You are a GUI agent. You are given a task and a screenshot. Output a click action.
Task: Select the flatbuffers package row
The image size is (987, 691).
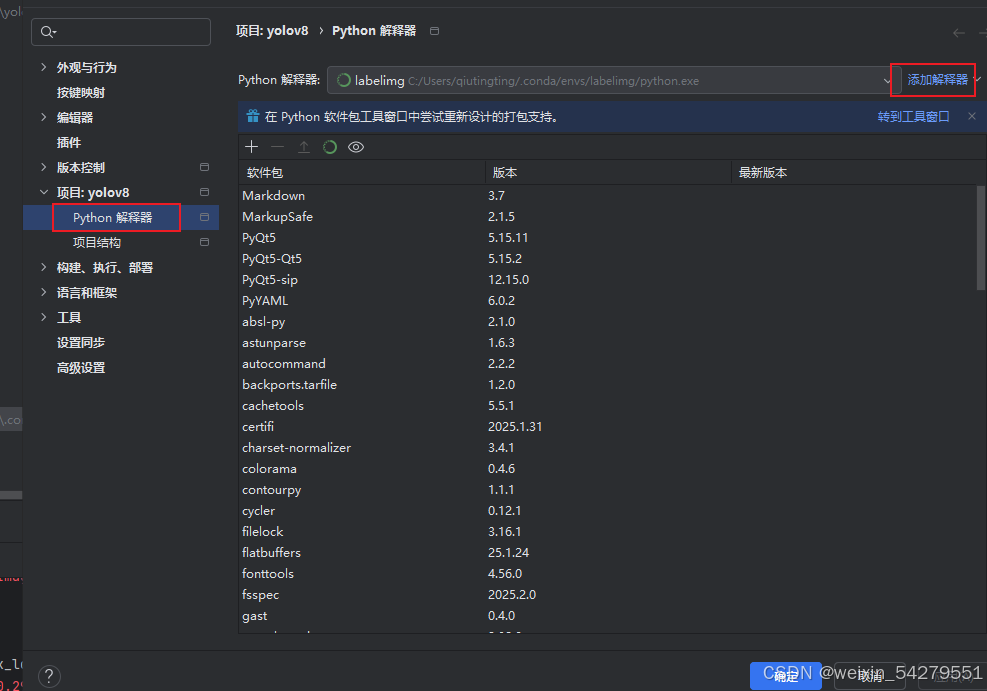click(607, 553)
